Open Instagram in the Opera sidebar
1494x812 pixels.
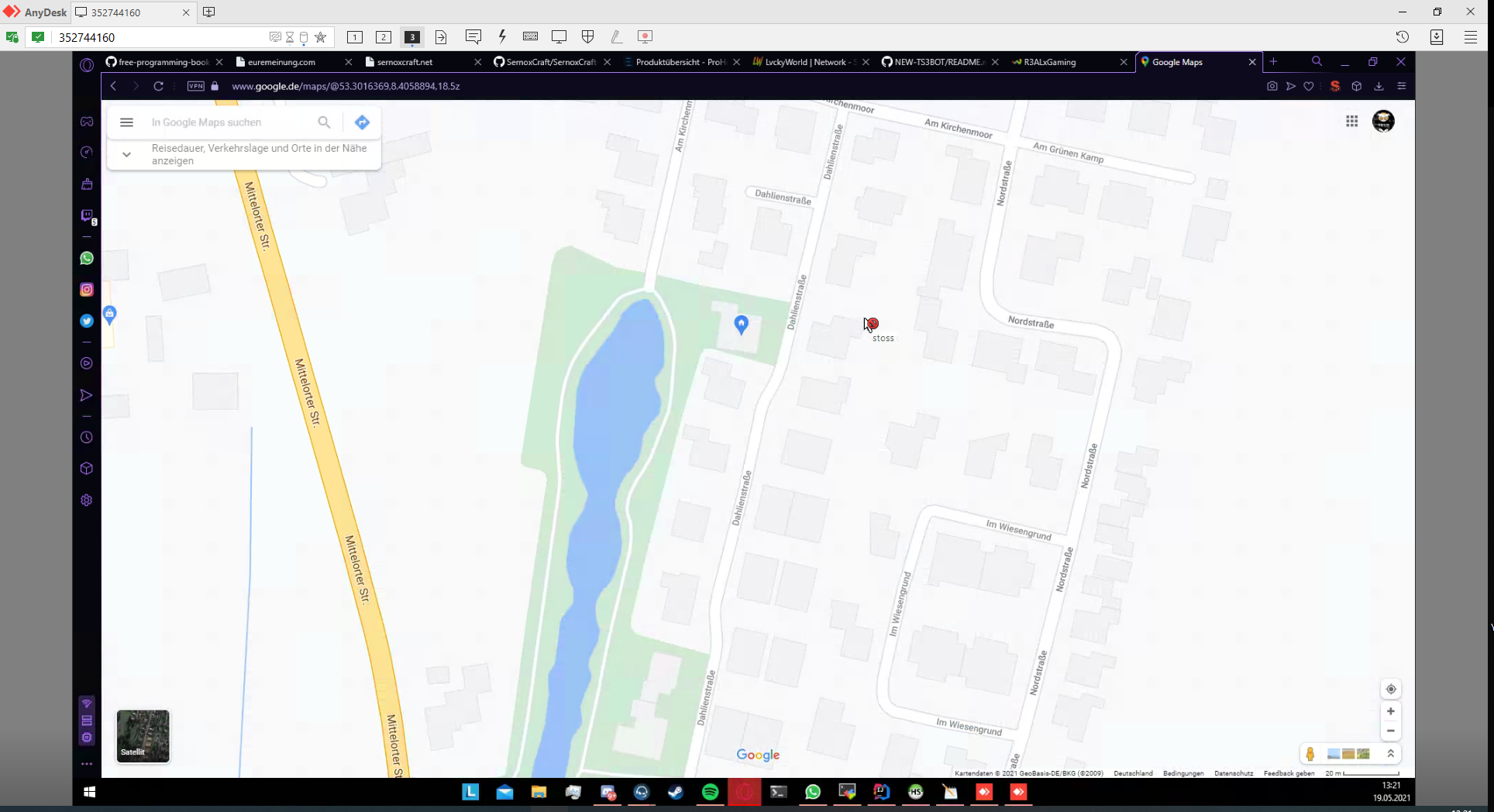point(87,290)
